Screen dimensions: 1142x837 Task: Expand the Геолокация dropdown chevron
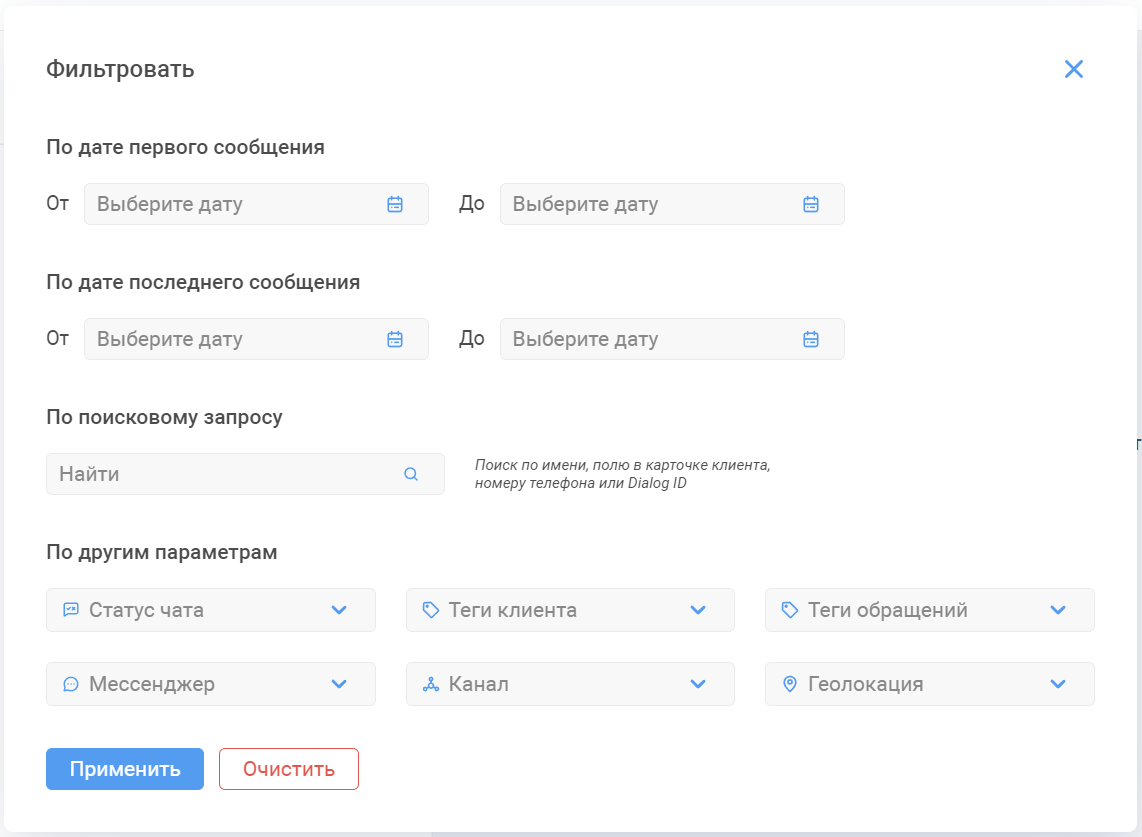coord(1058,683)
